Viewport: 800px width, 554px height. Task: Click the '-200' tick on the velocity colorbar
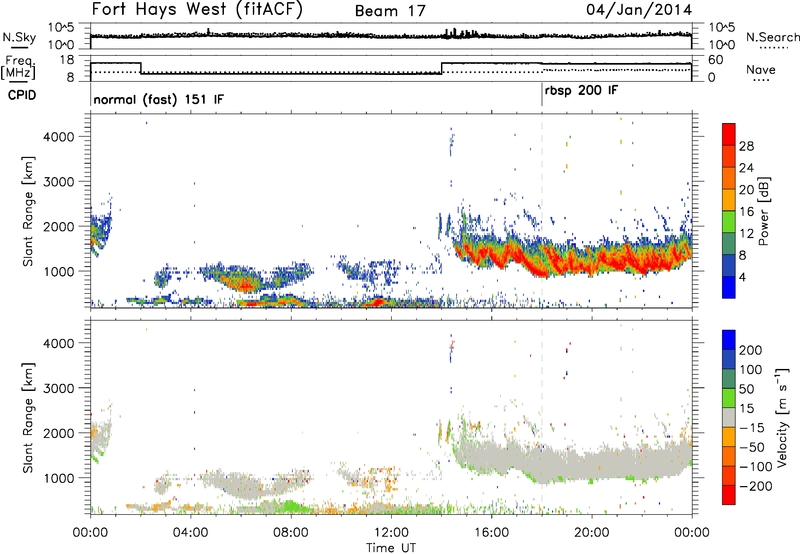pos(755,486)
